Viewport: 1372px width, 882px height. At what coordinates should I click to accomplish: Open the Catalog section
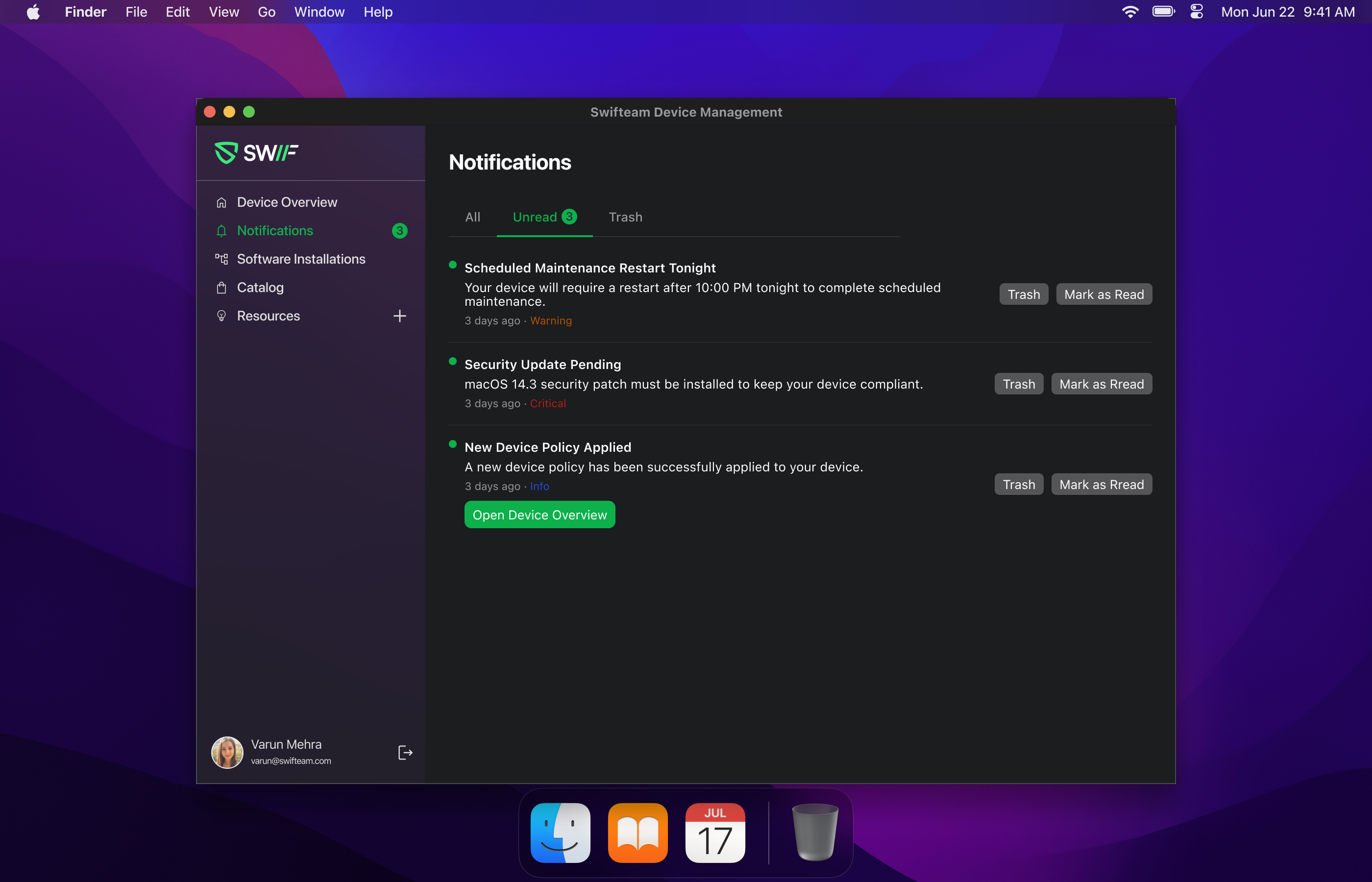click(x=311, y=288)
